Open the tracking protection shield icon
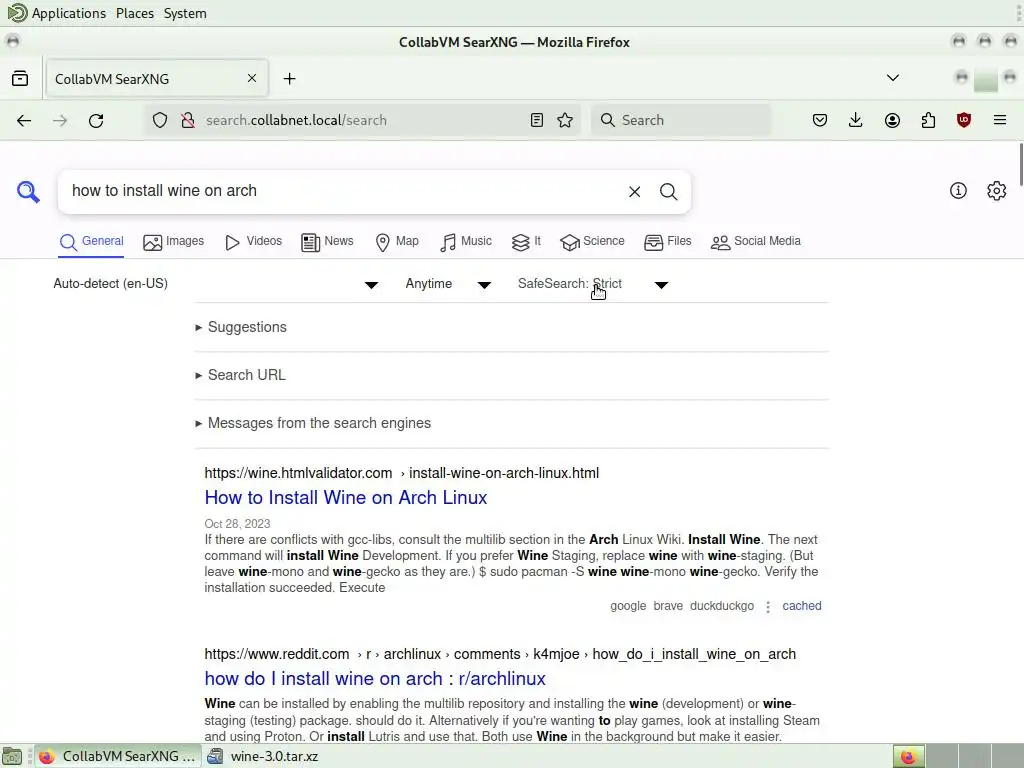 [x=160, y=120]
